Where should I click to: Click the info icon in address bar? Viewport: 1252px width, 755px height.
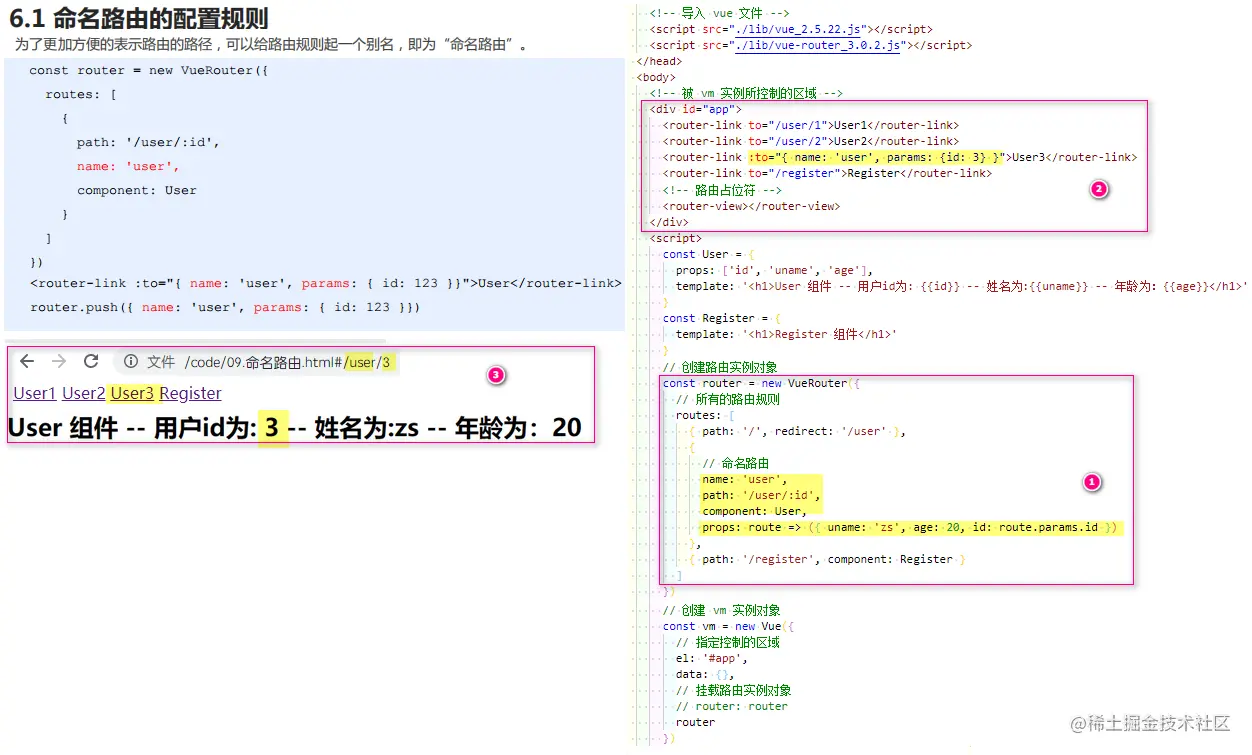pos(131,362)
